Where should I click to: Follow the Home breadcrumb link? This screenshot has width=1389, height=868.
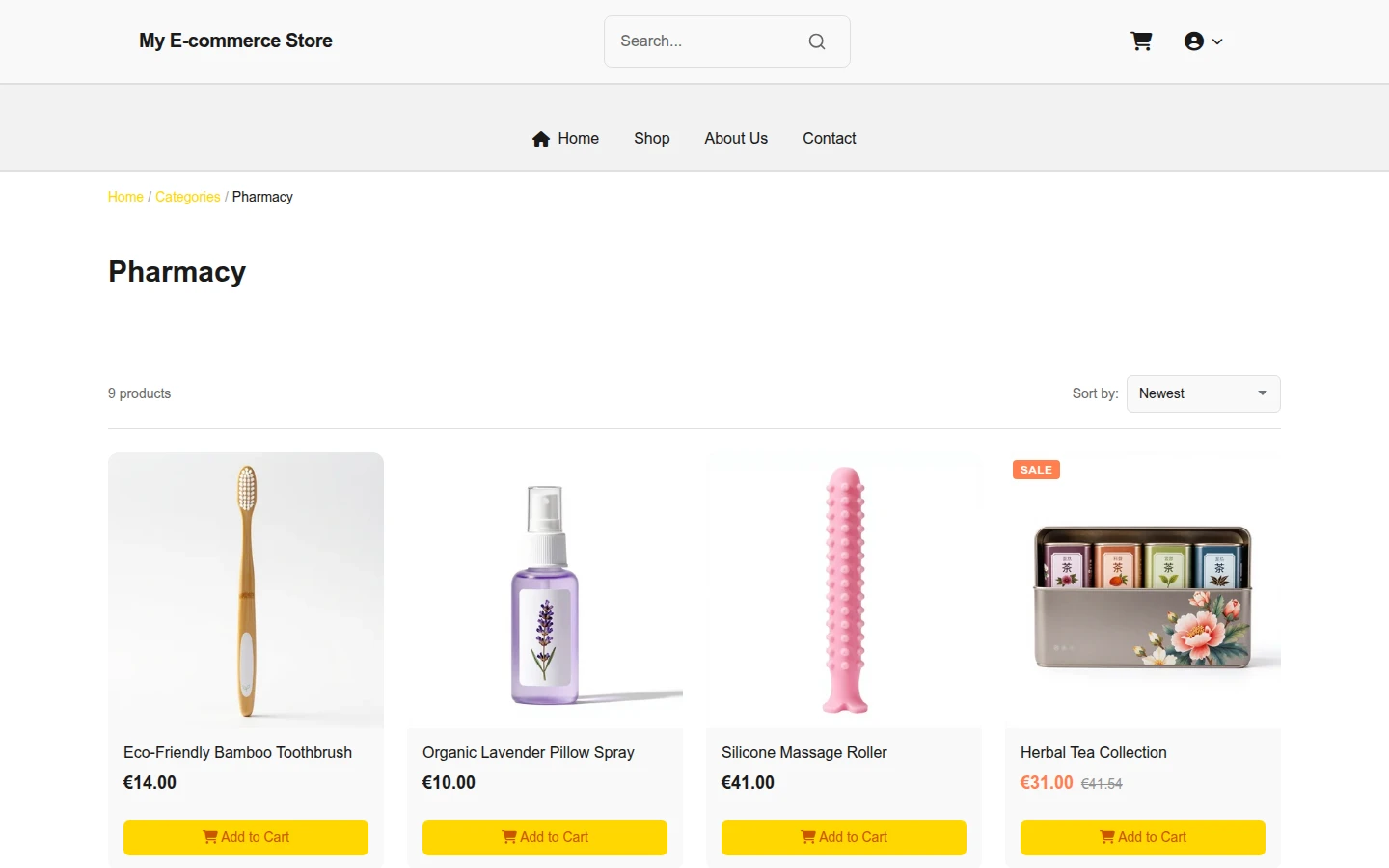(125, 197)
